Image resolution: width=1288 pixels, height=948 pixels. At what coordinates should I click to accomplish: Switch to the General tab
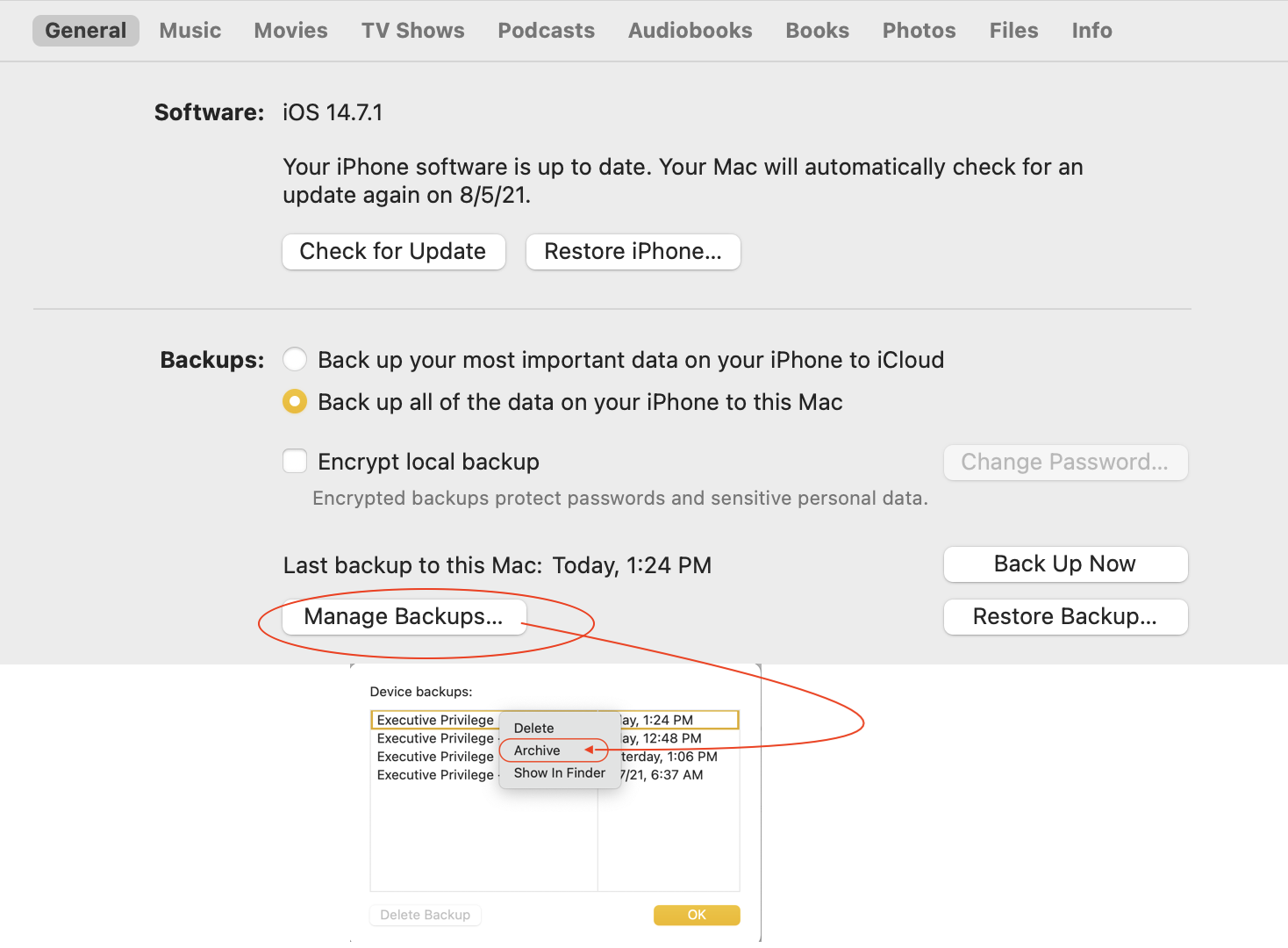click(x=86, y=31)
